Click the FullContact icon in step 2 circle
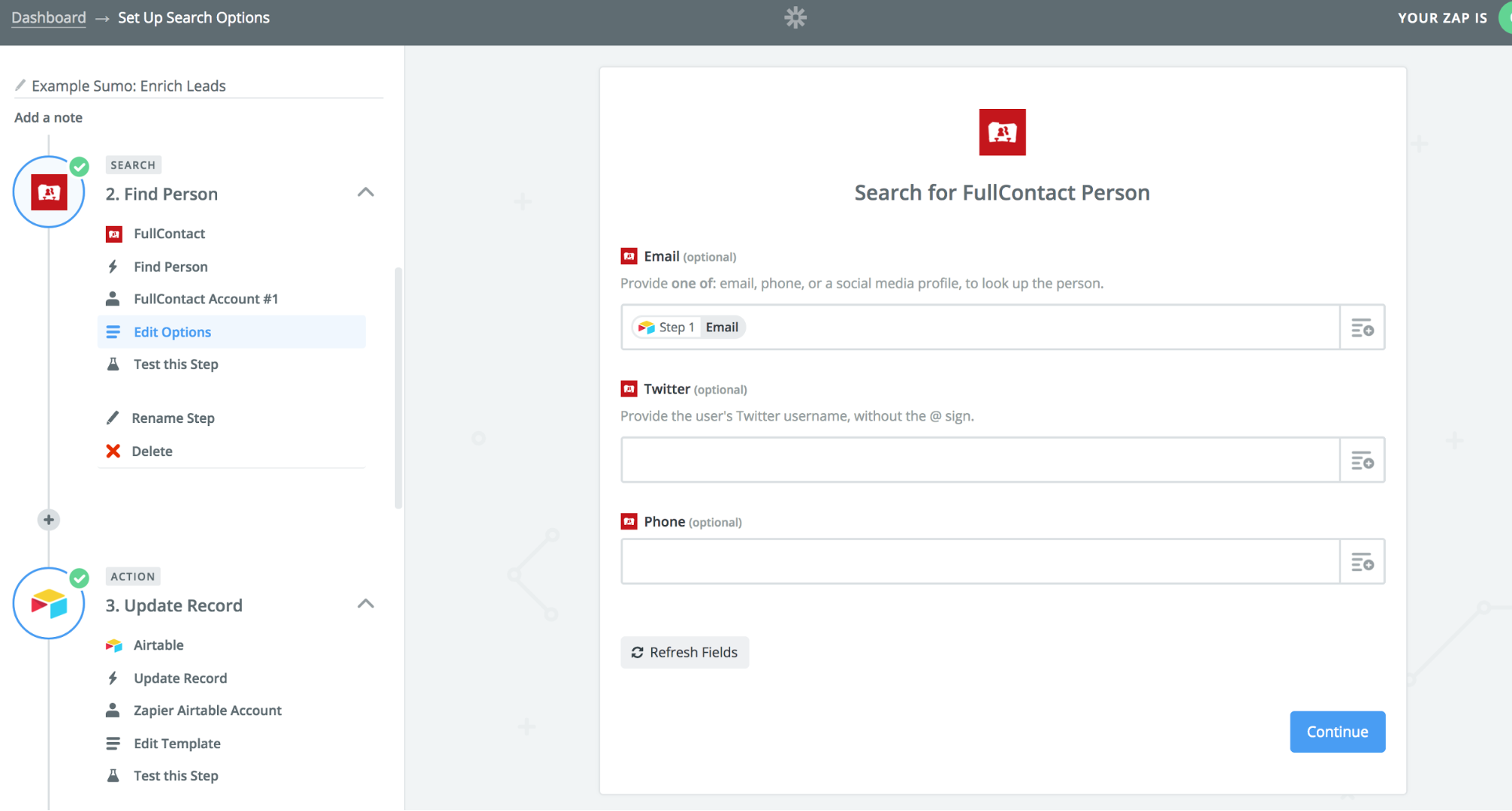The height and width of the screenshot is (811, 1512). coord(49,193)
